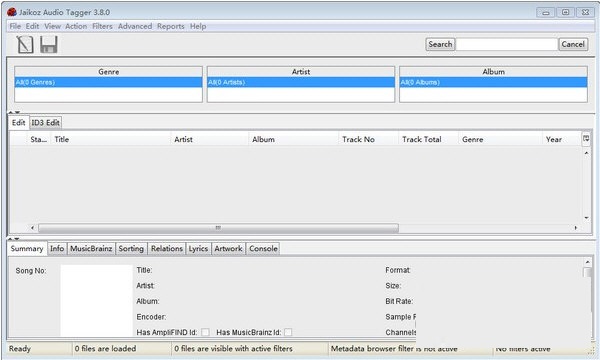Open the Advanced menu

click(x=135, y=26)
